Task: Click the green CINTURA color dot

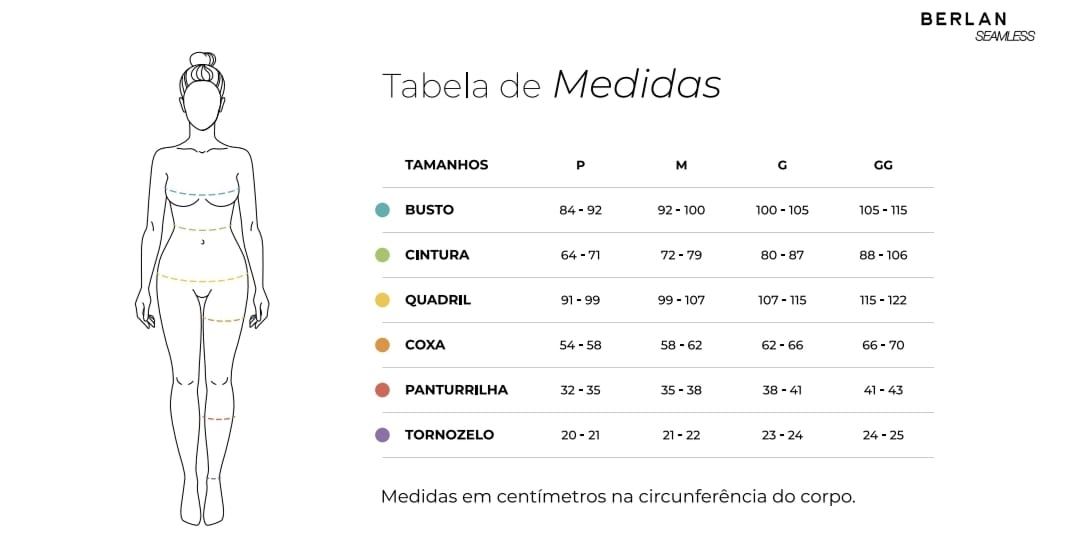Action: 382,255
